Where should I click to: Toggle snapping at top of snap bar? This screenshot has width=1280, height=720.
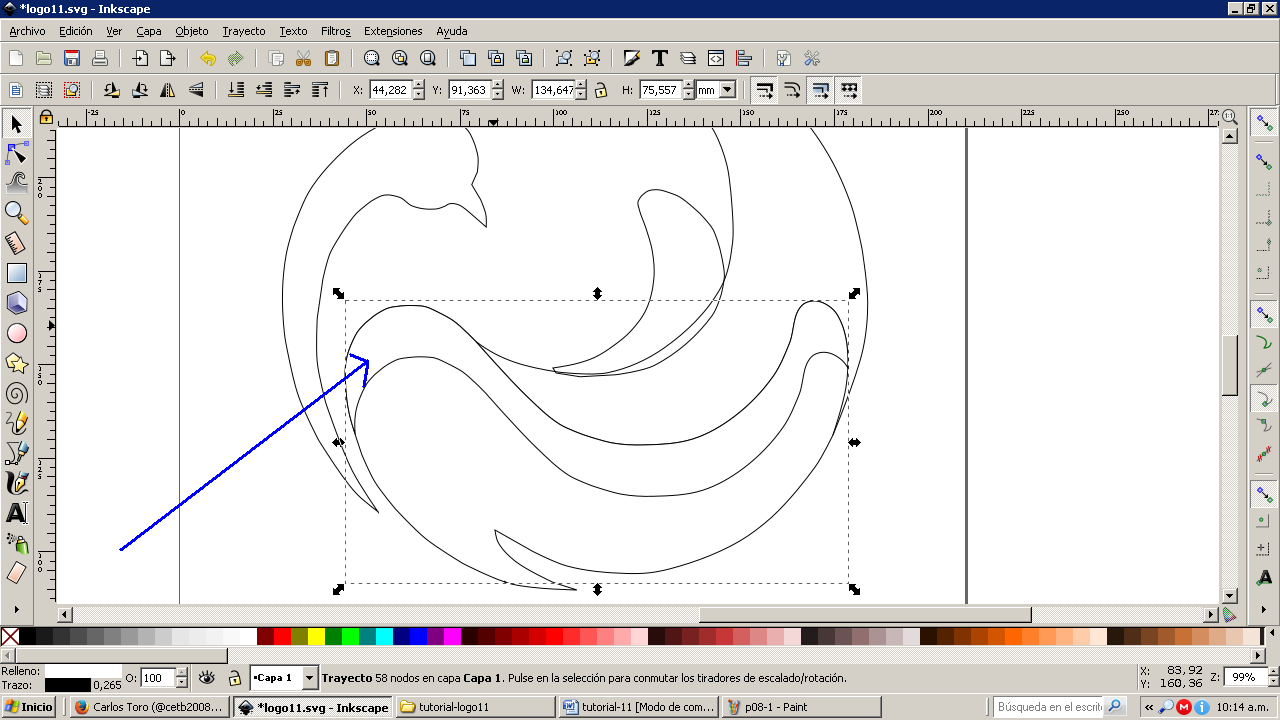[1265, 122]
